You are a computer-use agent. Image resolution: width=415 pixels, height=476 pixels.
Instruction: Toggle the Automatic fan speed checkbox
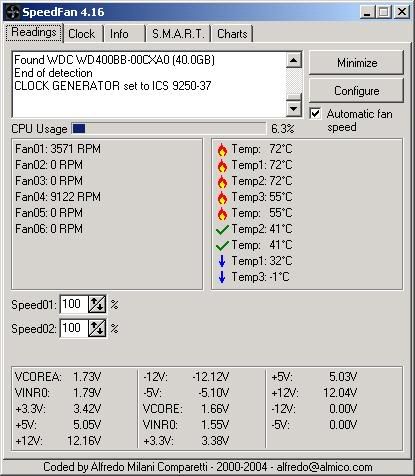(x=315, y=114)
